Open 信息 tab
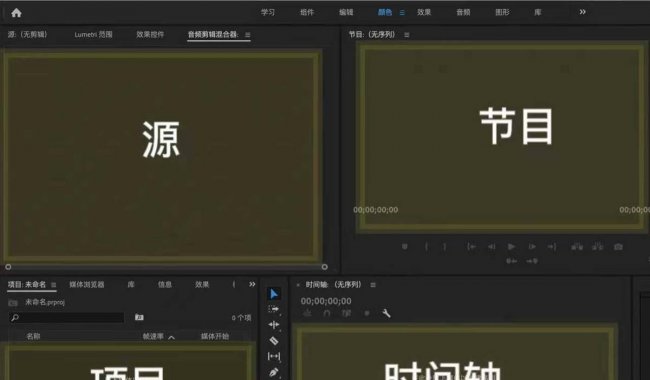The width and height of the screenshot is (650, 380). coord(165,284)
